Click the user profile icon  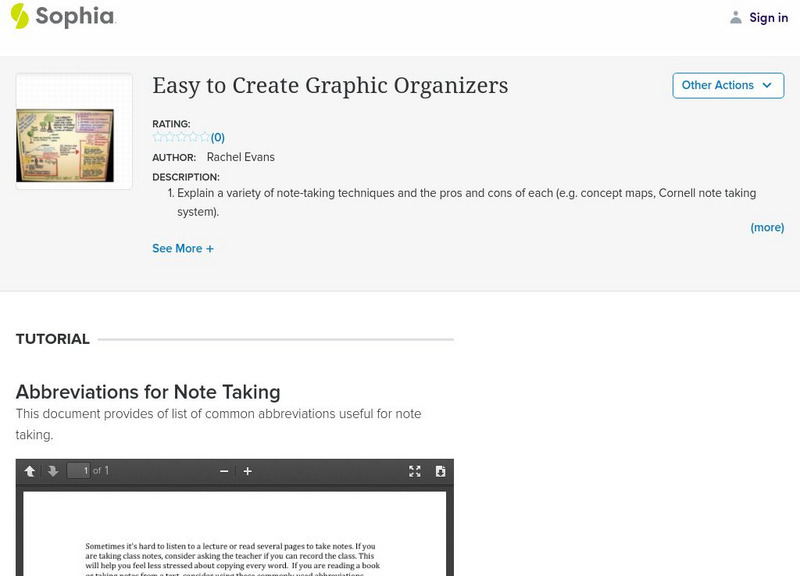pos(736,17)
